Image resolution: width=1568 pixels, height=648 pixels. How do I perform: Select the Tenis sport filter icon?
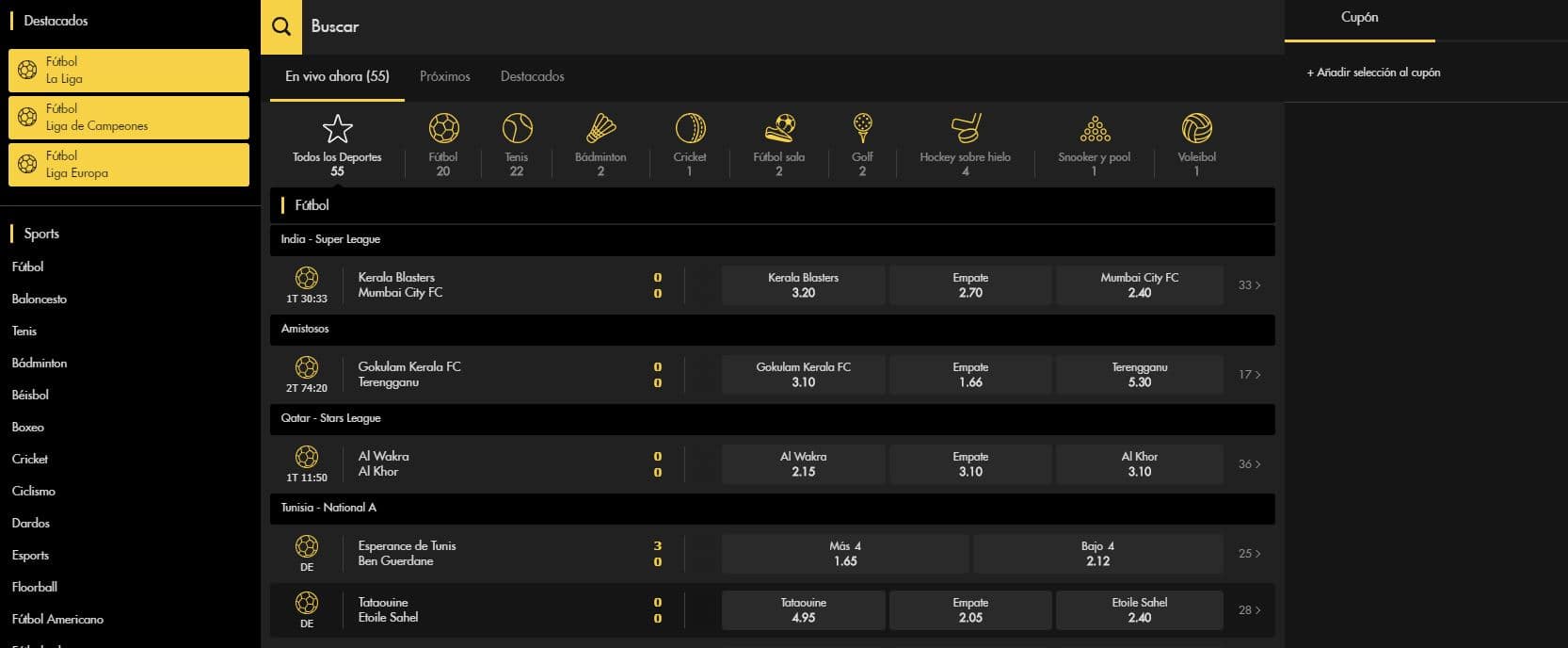[x=517, y=128]
